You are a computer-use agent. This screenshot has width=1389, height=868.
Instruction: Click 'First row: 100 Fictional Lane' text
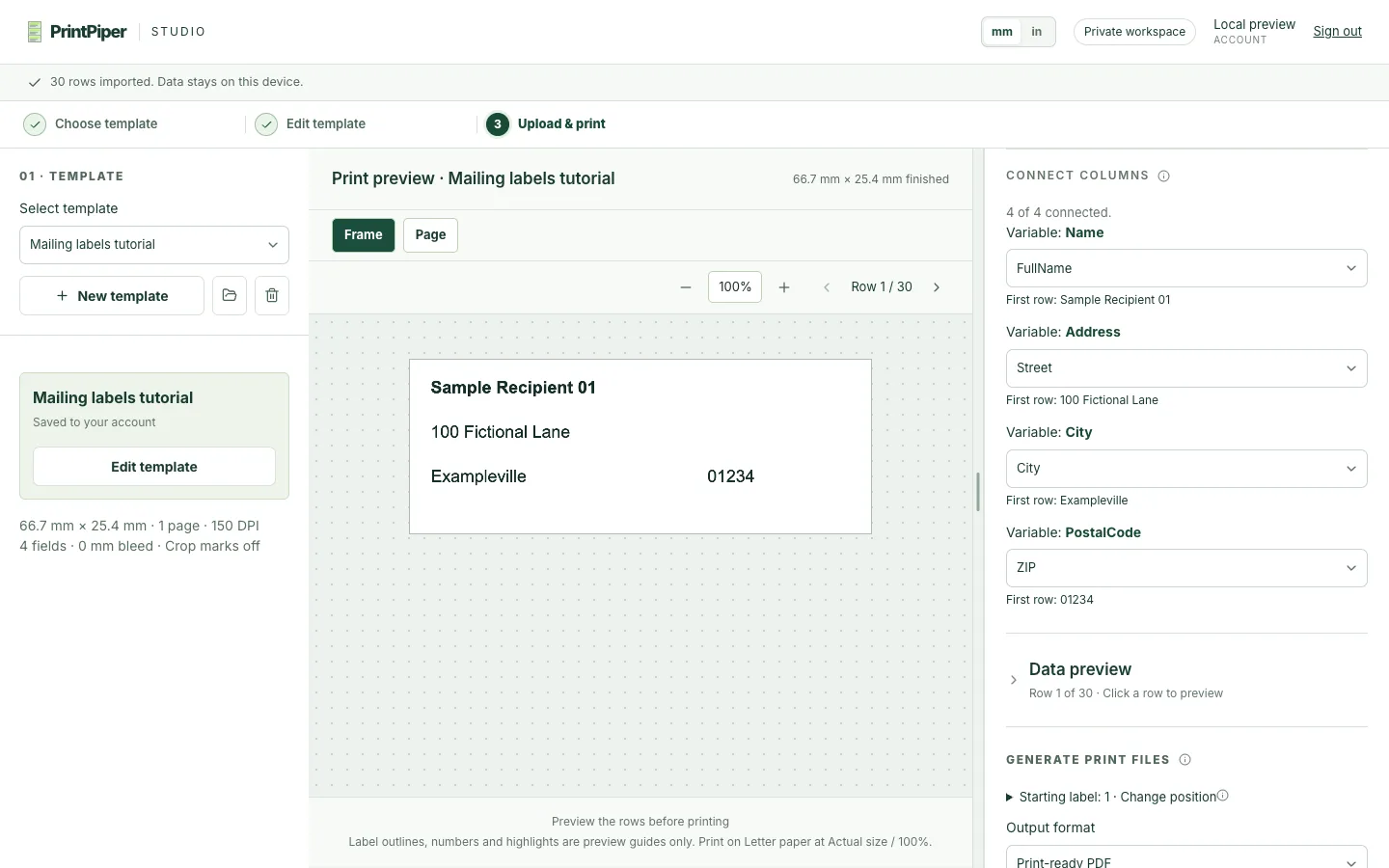[x=1082, y=400]
